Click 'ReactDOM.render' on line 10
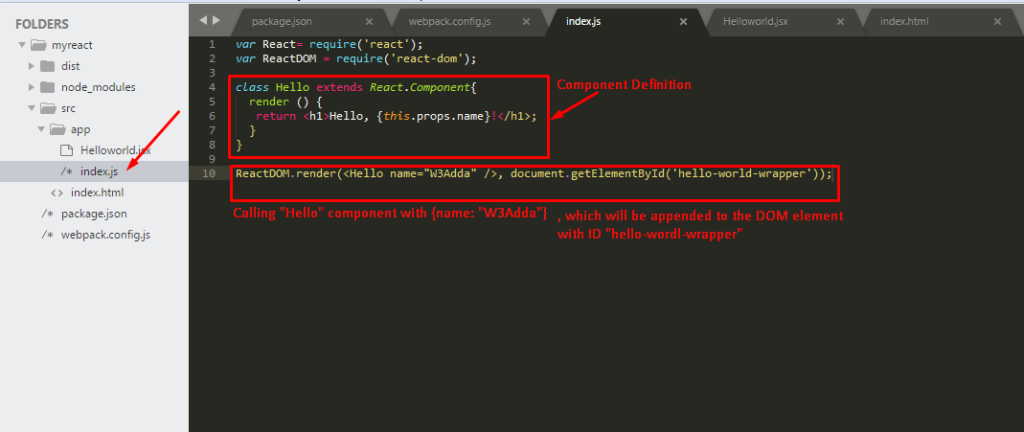 coord(286,174)
